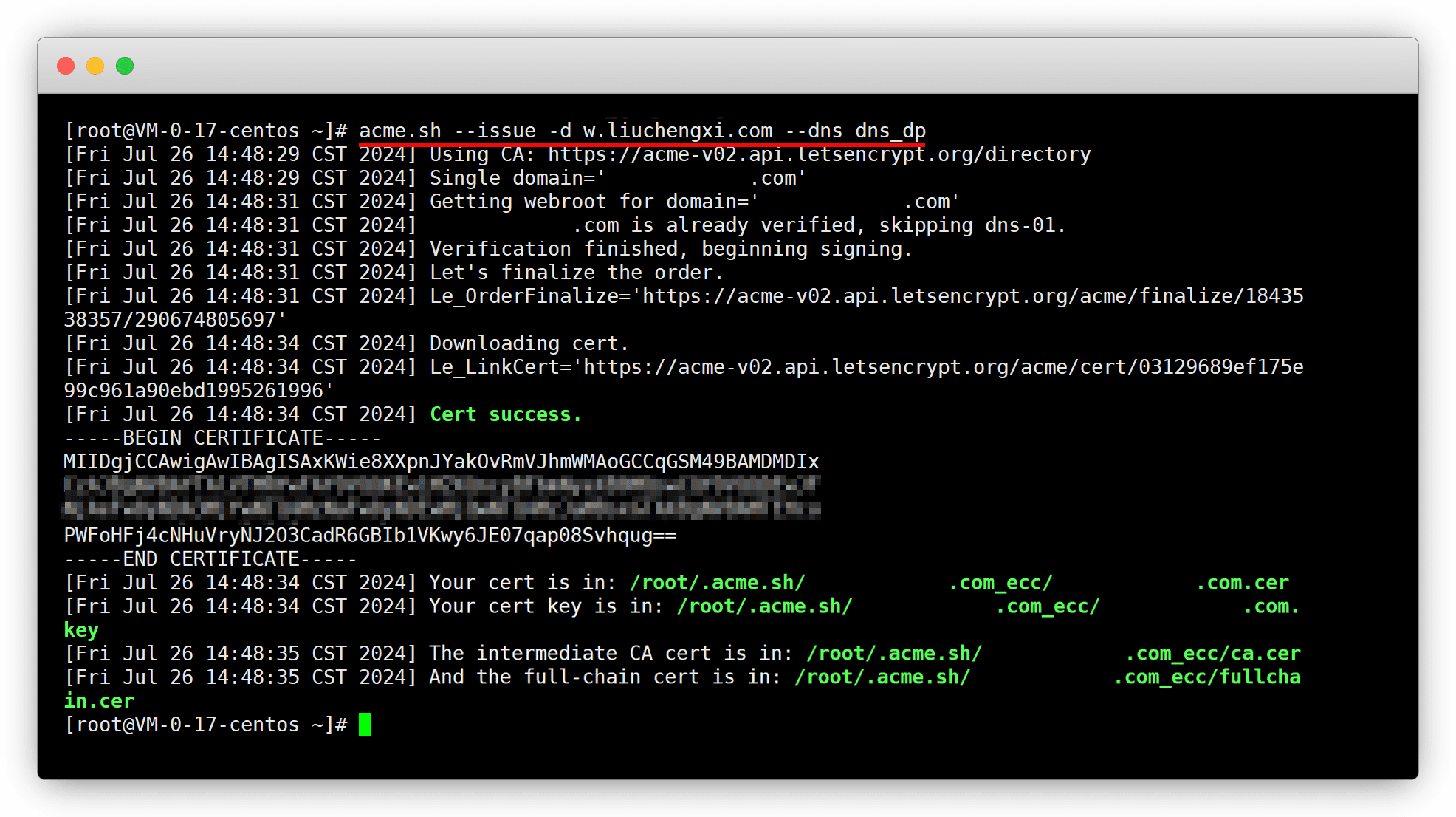Click the blurred certificate content block
Screen dimensions: 1456x817
pos(441,497)
